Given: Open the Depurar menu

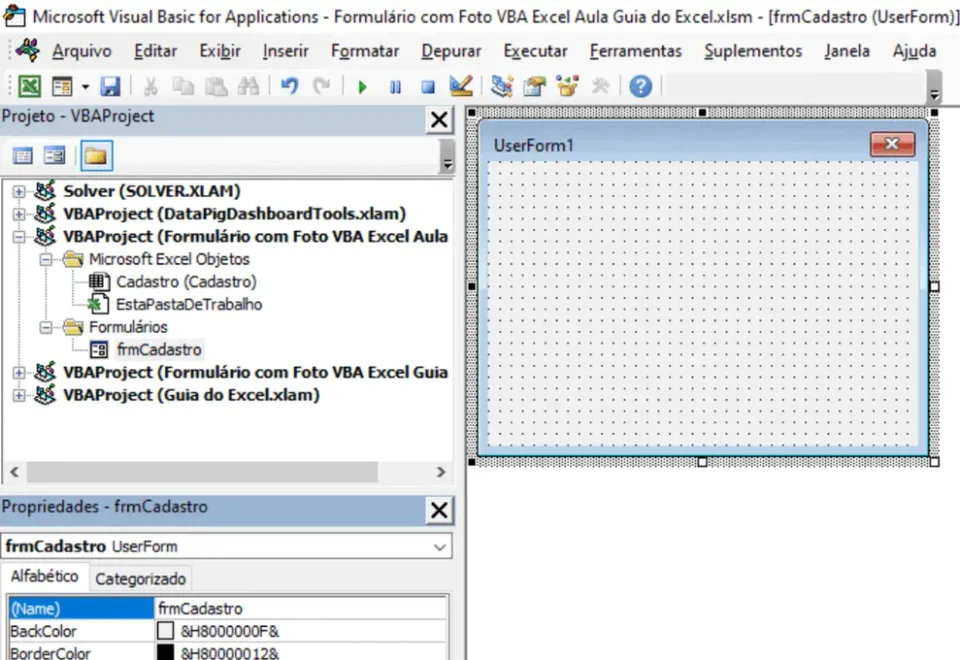Looking at the screenshot, I should [x=451, y=51].
